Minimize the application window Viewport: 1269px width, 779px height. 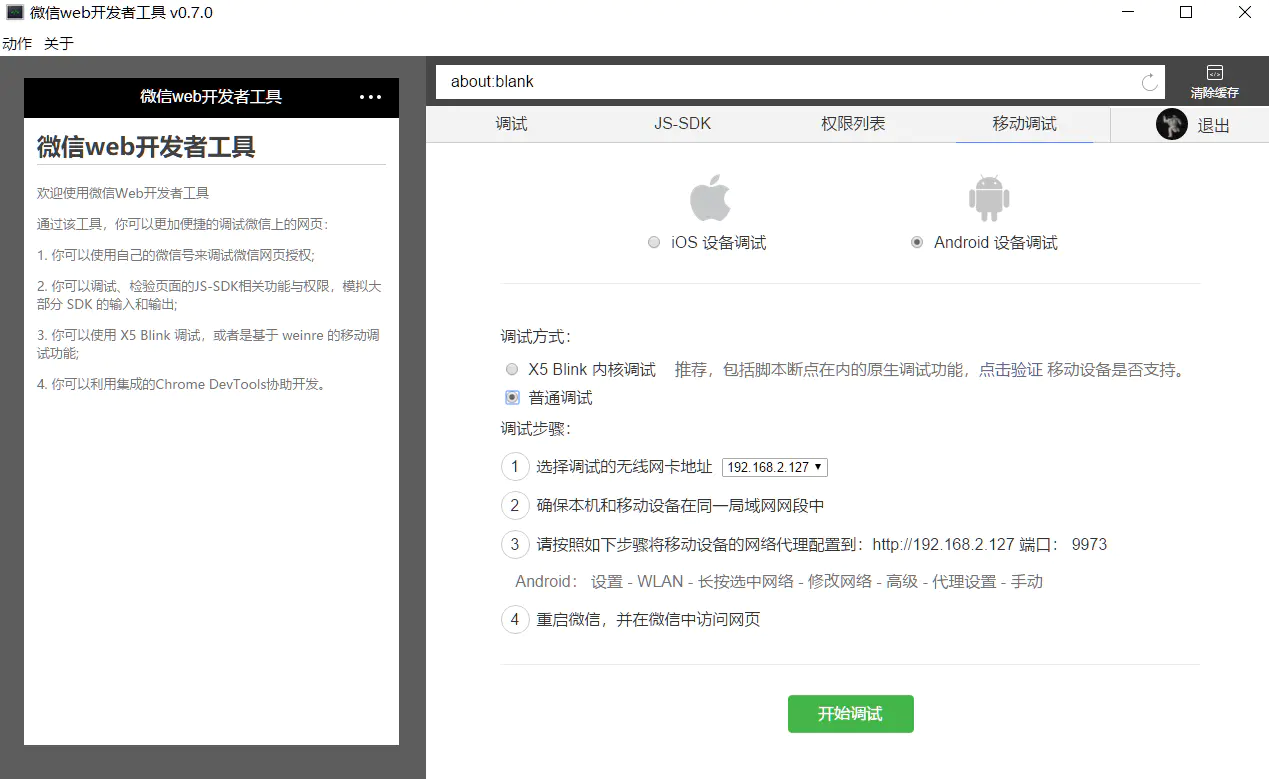1127,13
